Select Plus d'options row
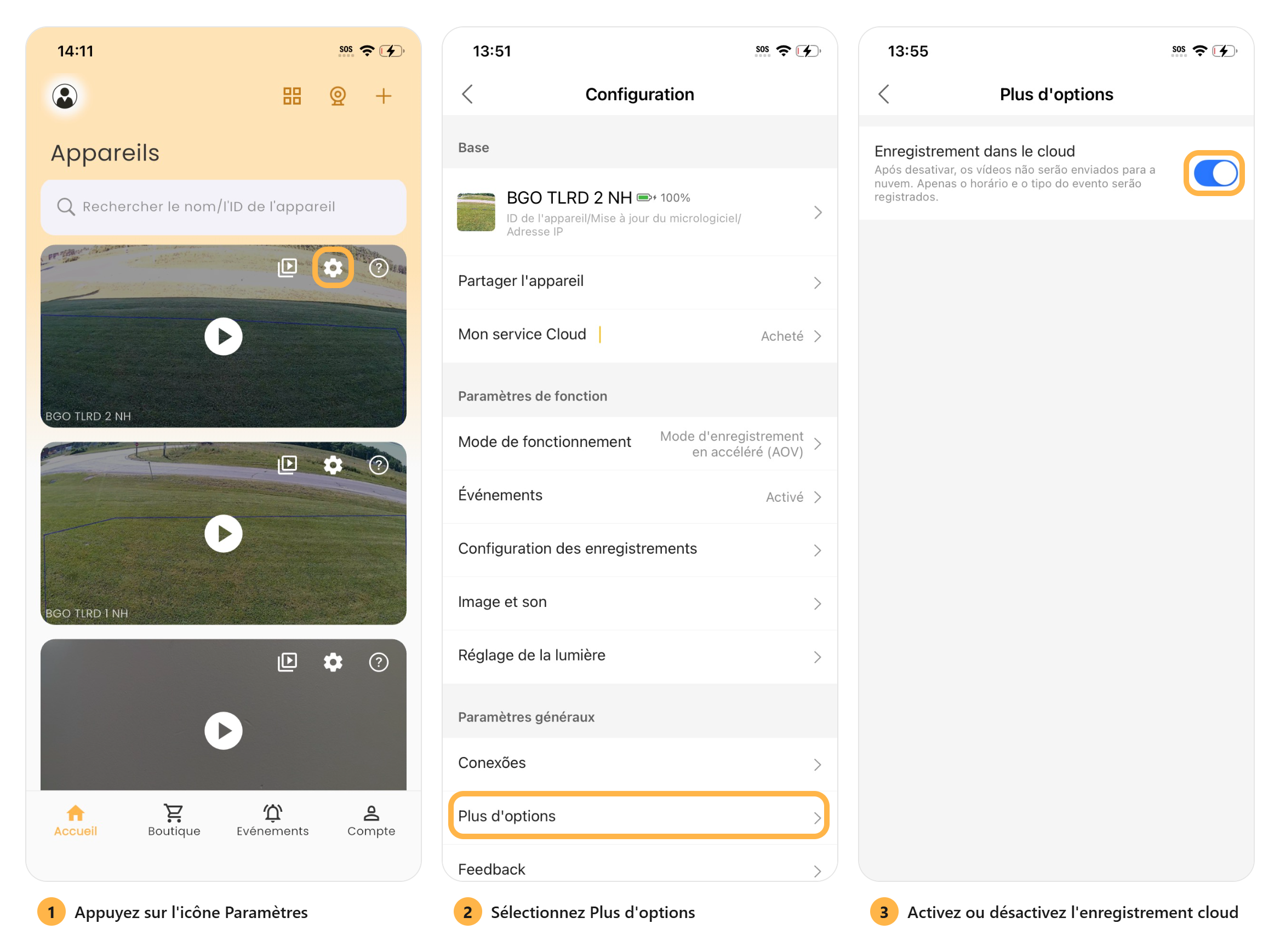Screen dimensions: 1280x952 [x=639, y=817]
